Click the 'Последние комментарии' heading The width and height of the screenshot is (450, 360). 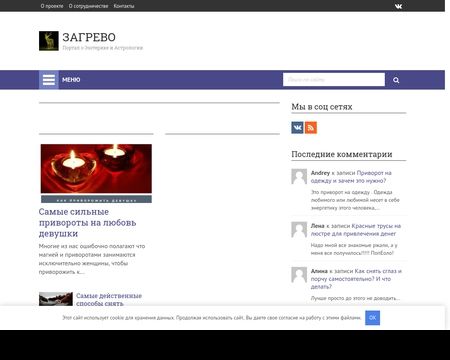point(342,154)
